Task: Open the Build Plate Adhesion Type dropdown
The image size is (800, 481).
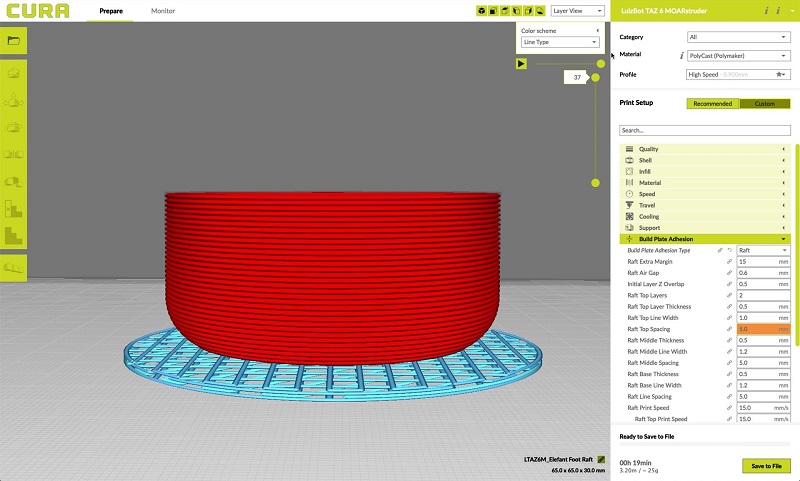Action: 763,250
